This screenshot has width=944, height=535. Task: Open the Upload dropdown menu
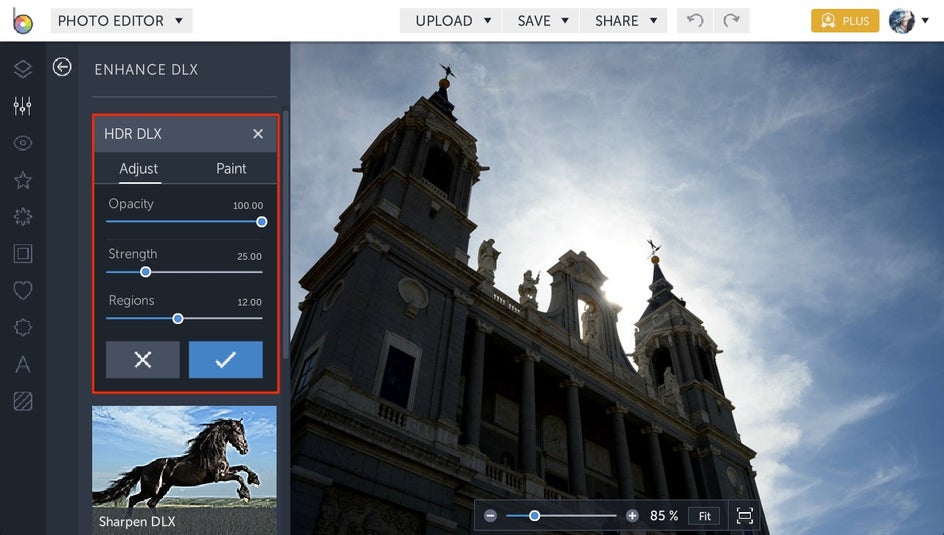click(451, 20)
